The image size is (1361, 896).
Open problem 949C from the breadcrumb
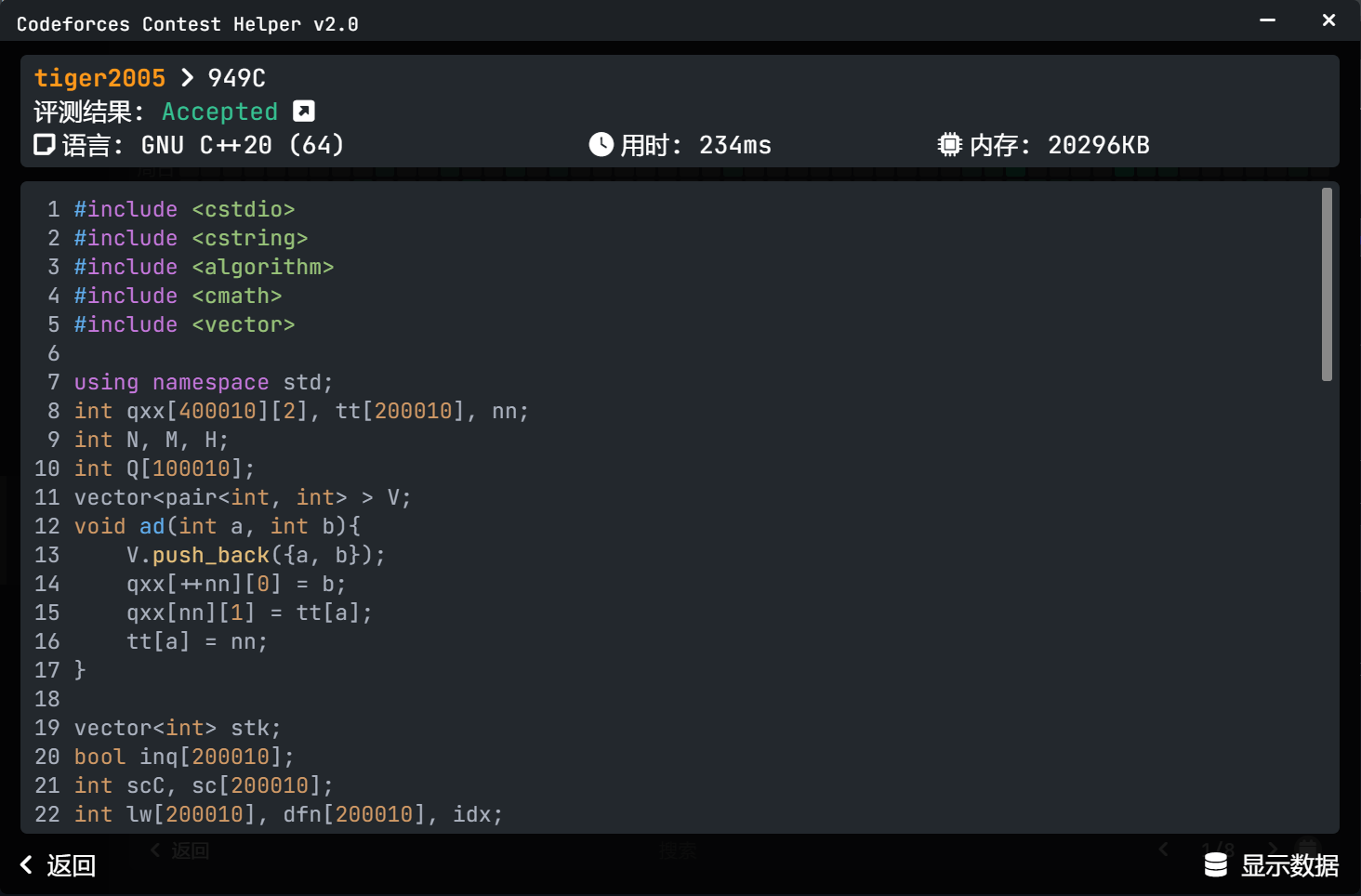point(236,78)
